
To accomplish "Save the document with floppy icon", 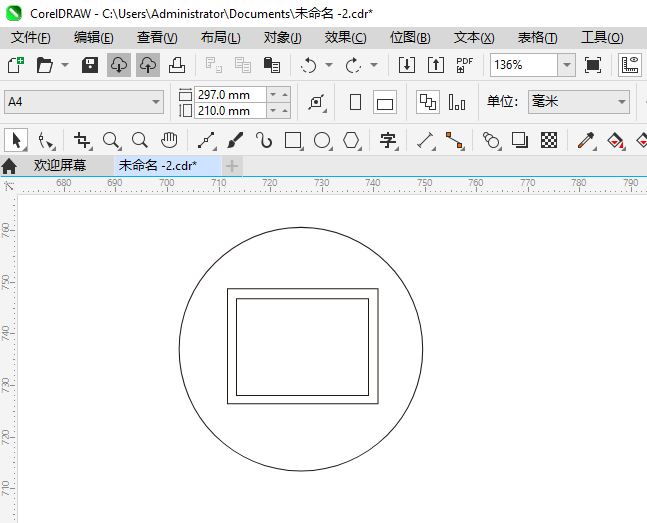I will [90, 65].
